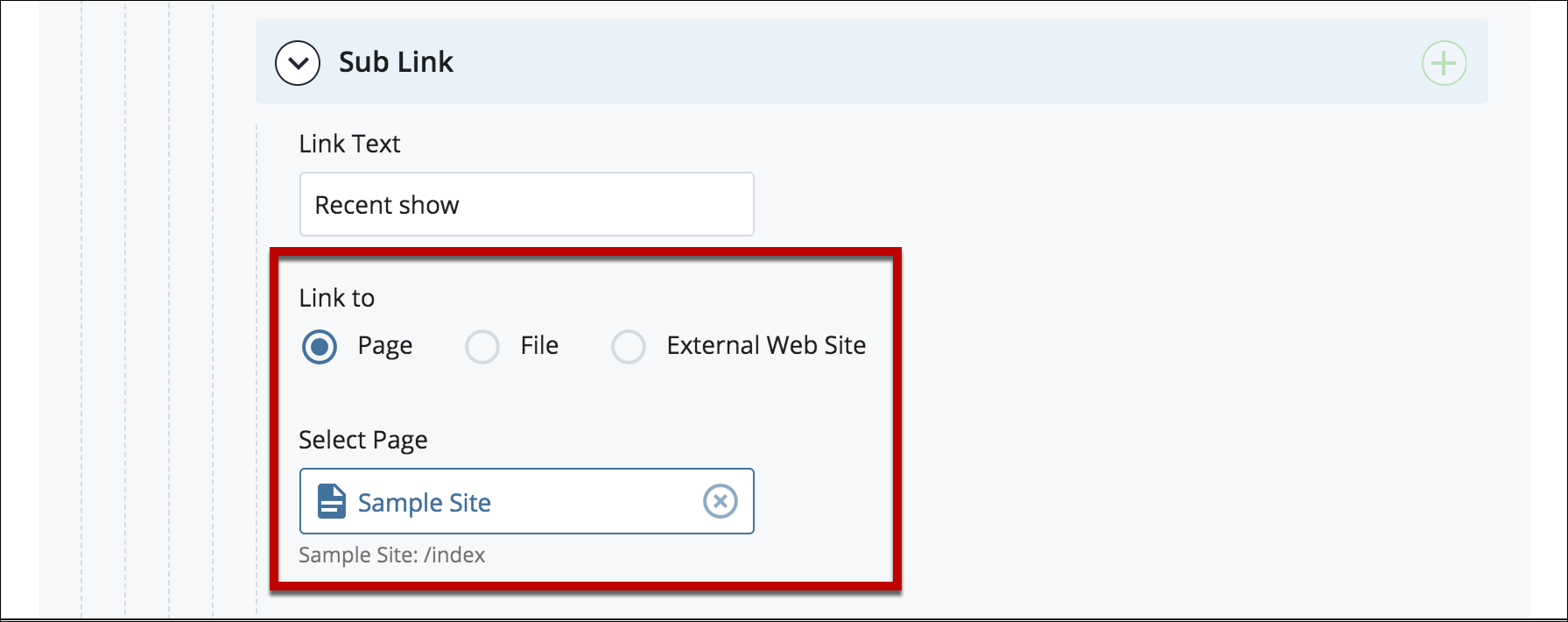The image size is (1568, 622).
Task: Clear the selected Sample Site page
Action: pyautogui.click(x=721, y=501)
